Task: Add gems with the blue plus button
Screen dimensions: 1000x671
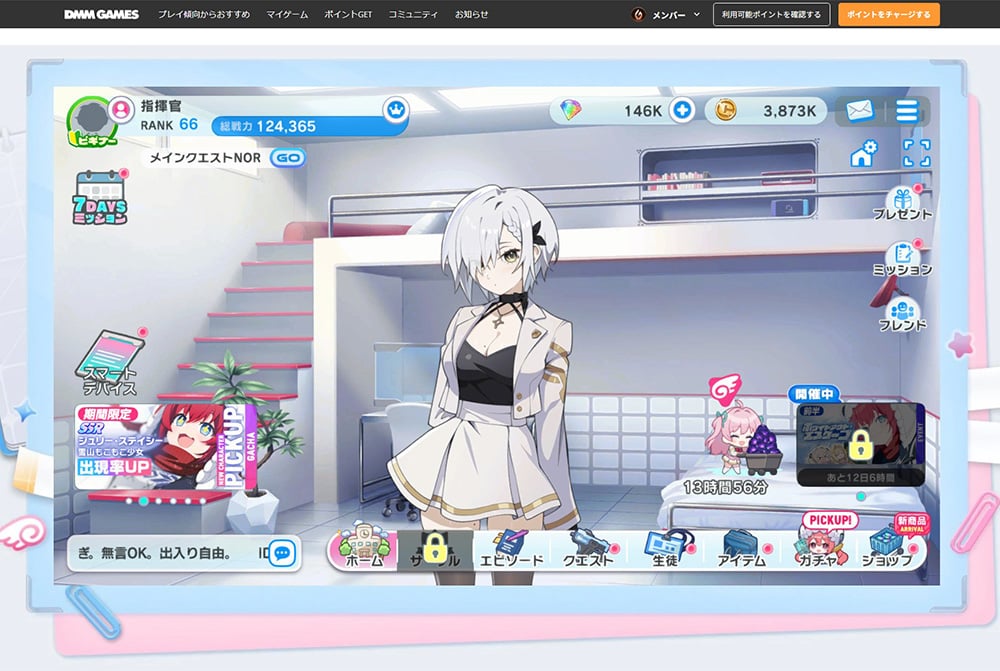Action: 682,110
